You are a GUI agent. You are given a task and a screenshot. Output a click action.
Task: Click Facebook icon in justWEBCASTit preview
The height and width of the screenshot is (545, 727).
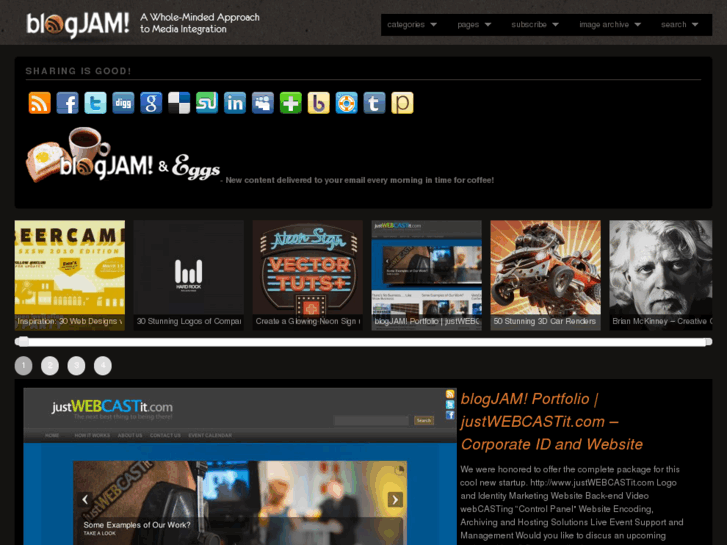[x=450, y=415]
